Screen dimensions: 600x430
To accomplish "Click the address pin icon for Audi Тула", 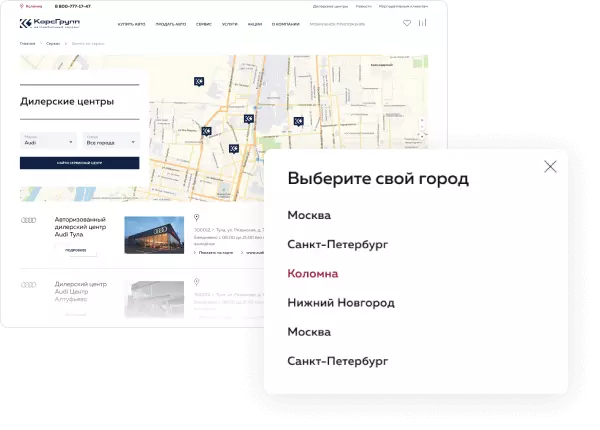I will [197, 217].
